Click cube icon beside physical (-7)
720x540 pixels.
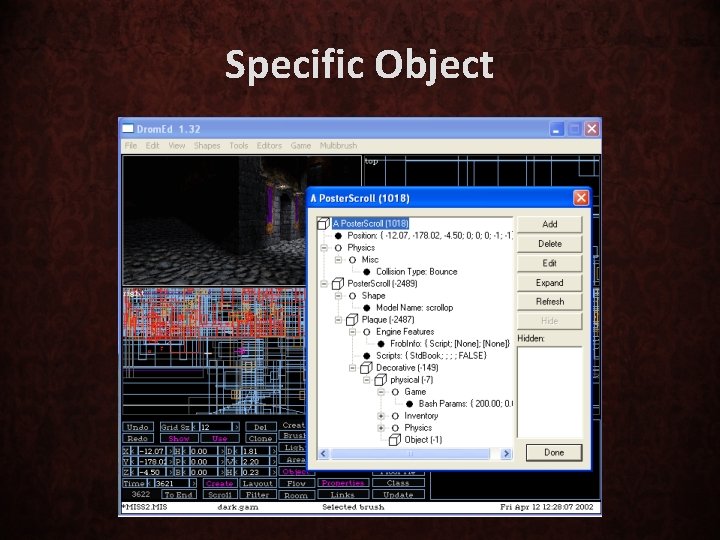[381, 380]
